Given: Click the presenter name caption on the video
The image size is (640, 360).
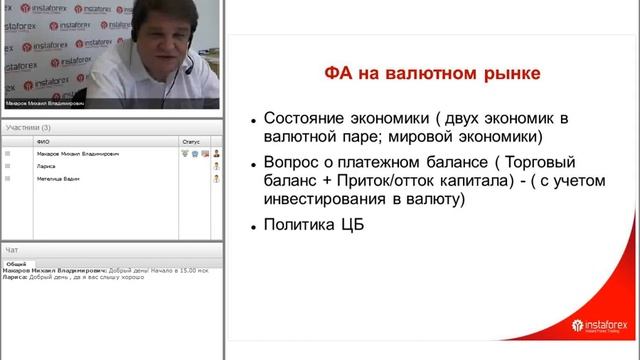Looking at the screenshot, I should pos(45,104).
